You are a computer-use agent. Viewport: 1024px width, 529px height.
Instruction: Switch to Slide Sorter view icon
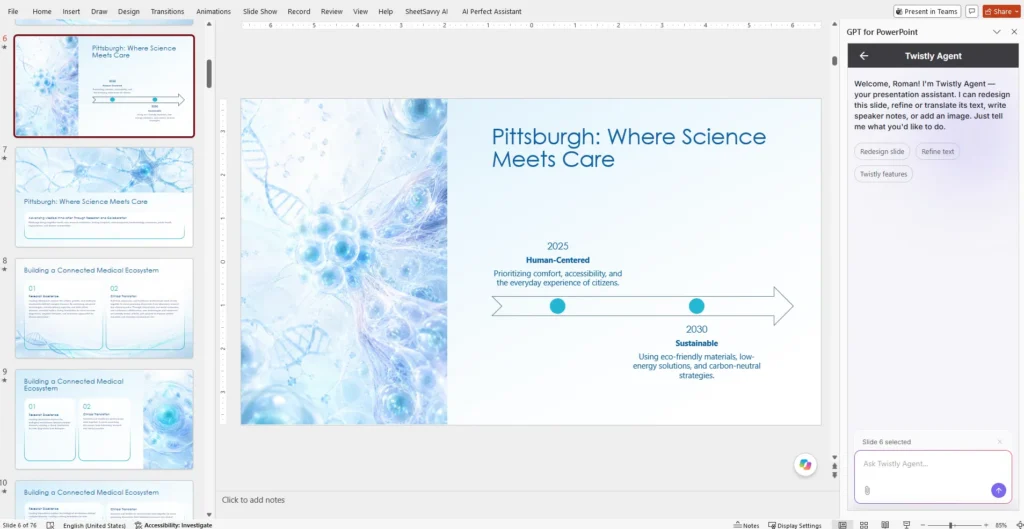(864, 525)
